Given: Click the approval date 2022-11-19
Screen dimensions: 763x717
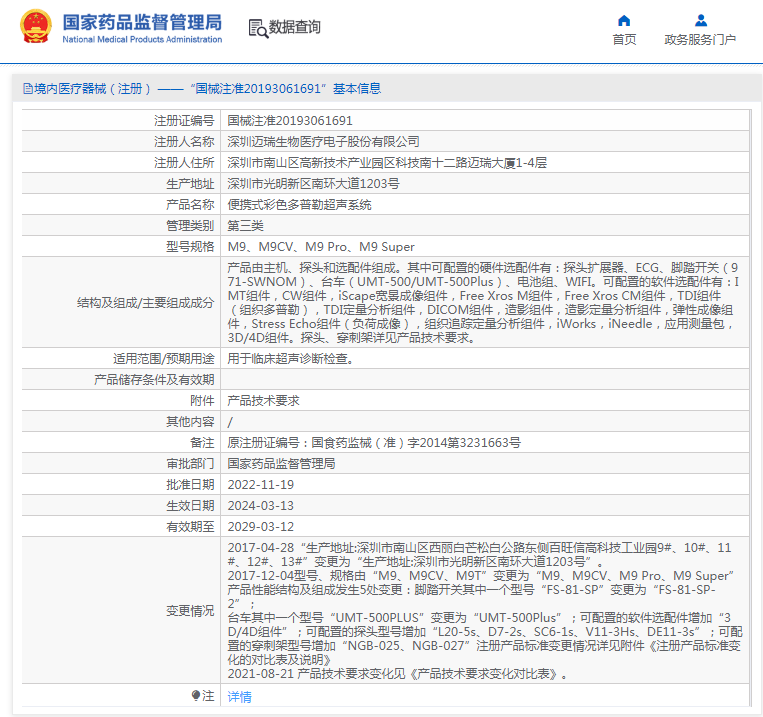Looking at the screenshot, I should tap(261, 484).
